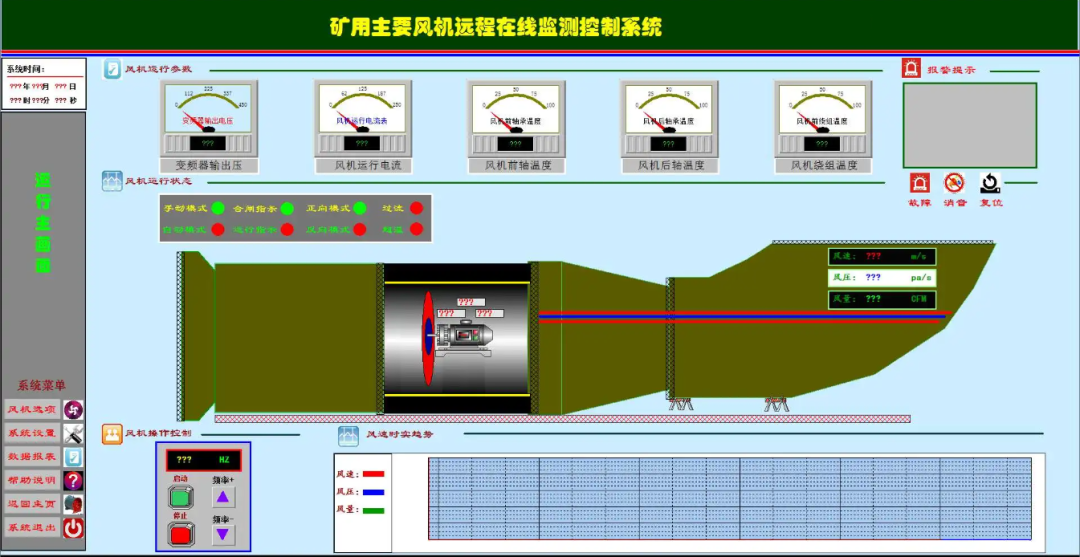
Task: Toggle the 反向模式 red indicator light
Action: tap(359, 230)
